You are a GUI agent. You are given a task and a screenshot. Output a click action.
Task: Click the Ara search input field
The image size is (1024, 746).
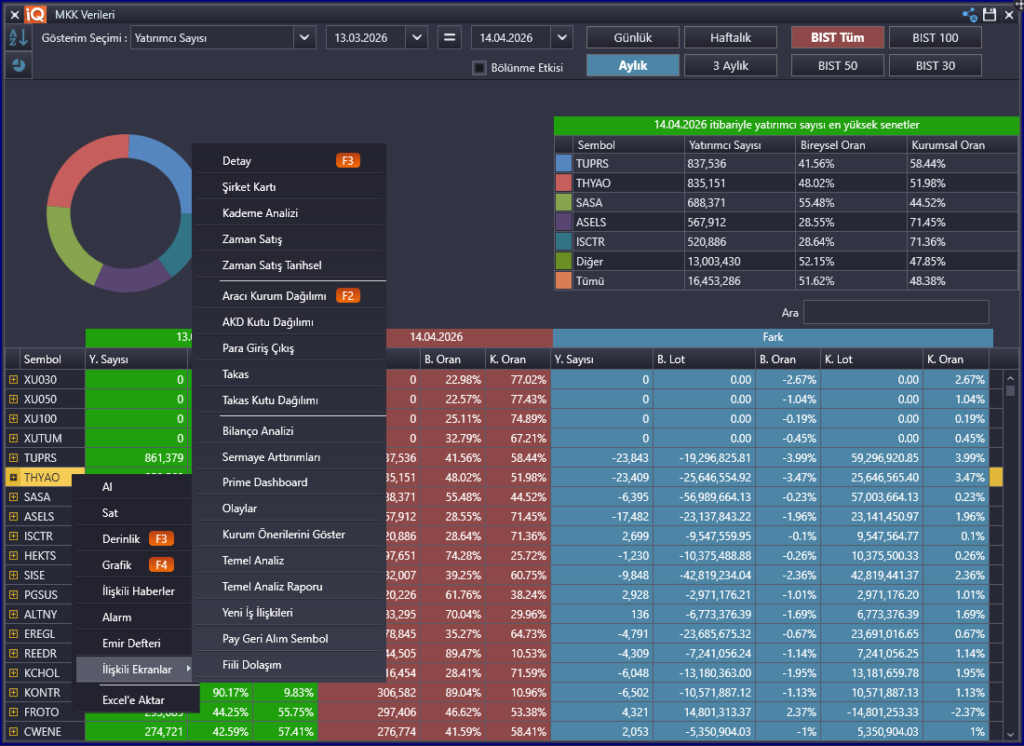tap(895, 312)
